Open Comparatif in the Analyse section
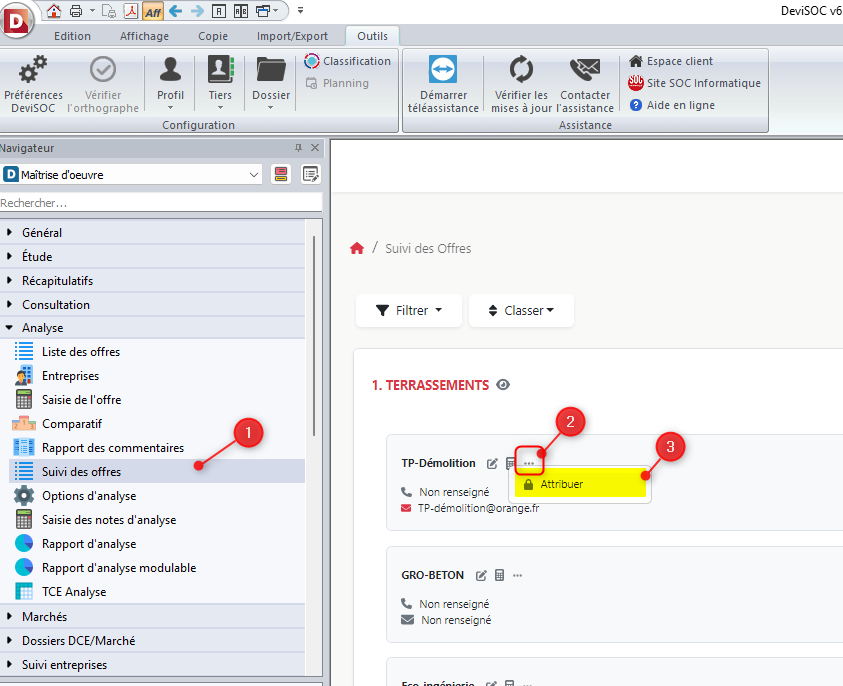The width and height of the screenshot is (843, 686). [71, 424]
